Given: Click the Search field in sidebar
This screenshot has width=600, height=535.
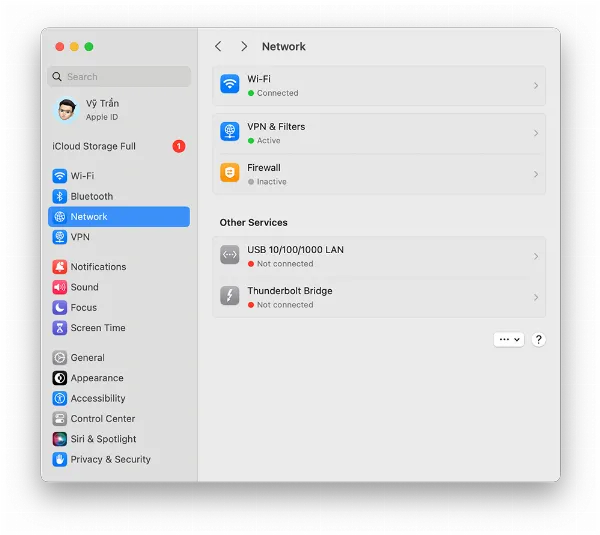Looking at the screenshot, I should click(119, 77).
